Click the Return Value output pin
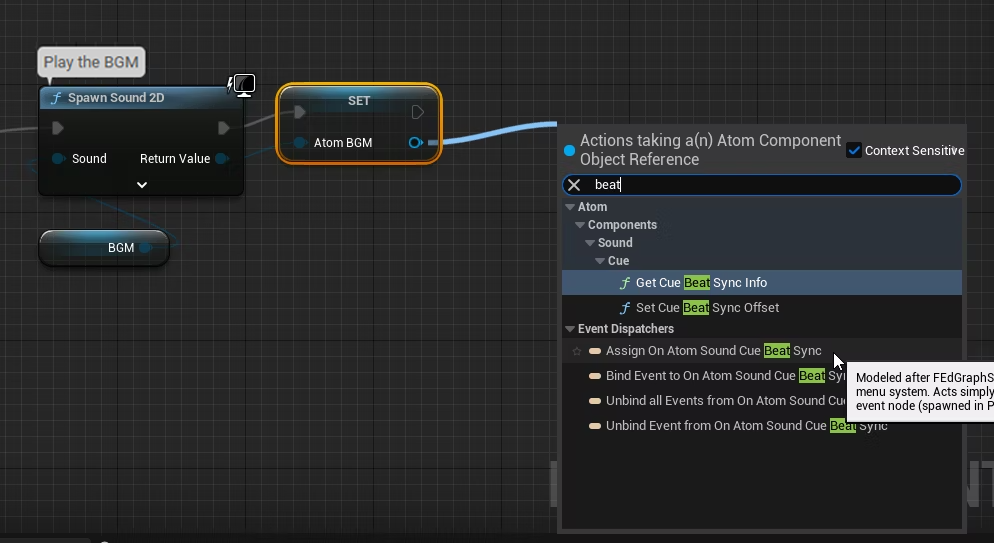The height and width of the screenshot is (543, 994). click(x=222, y=159)
